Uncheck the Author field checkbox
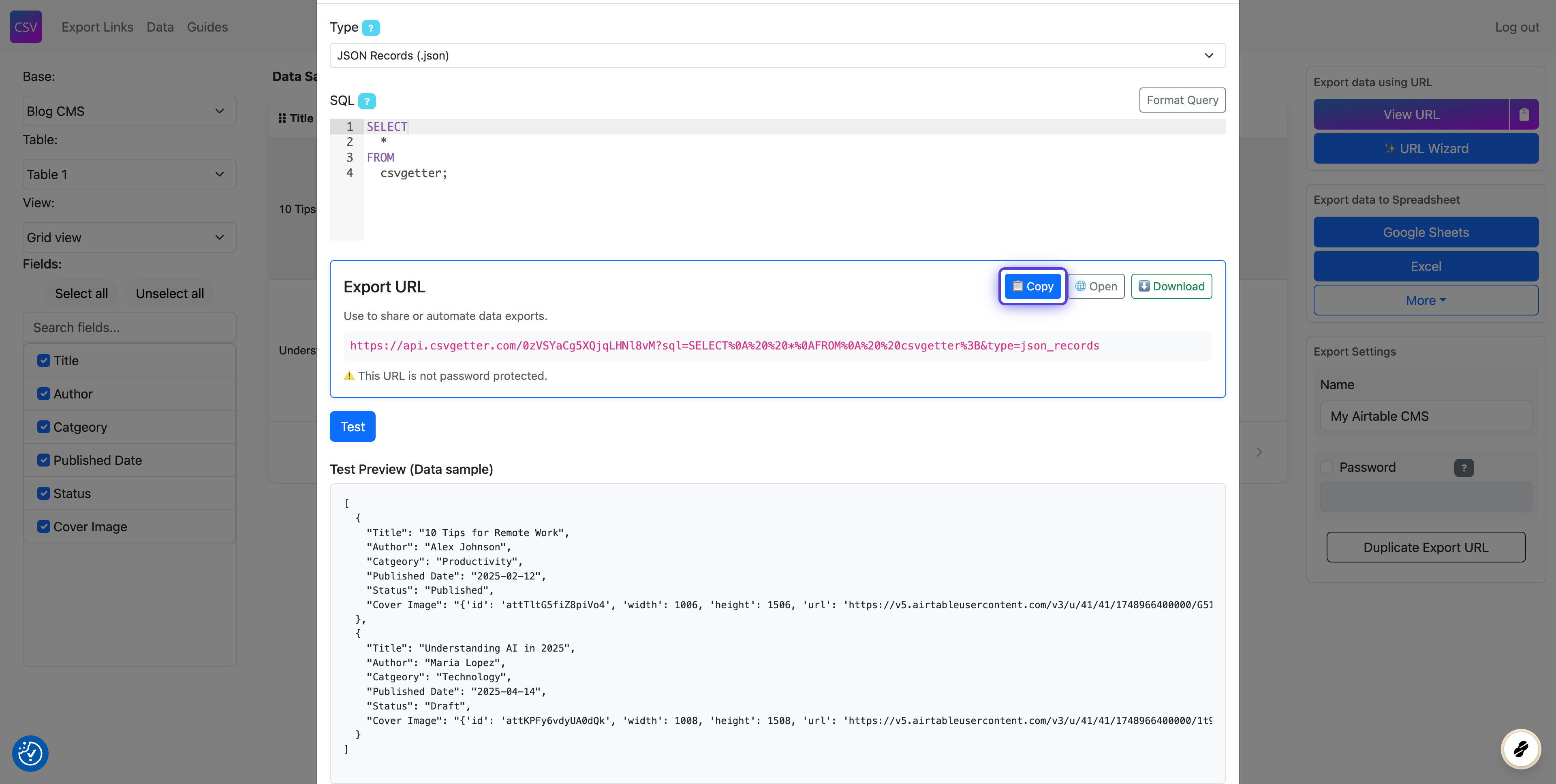The height and width of the screenshot is (784, 1556). (x=43, y=394)
